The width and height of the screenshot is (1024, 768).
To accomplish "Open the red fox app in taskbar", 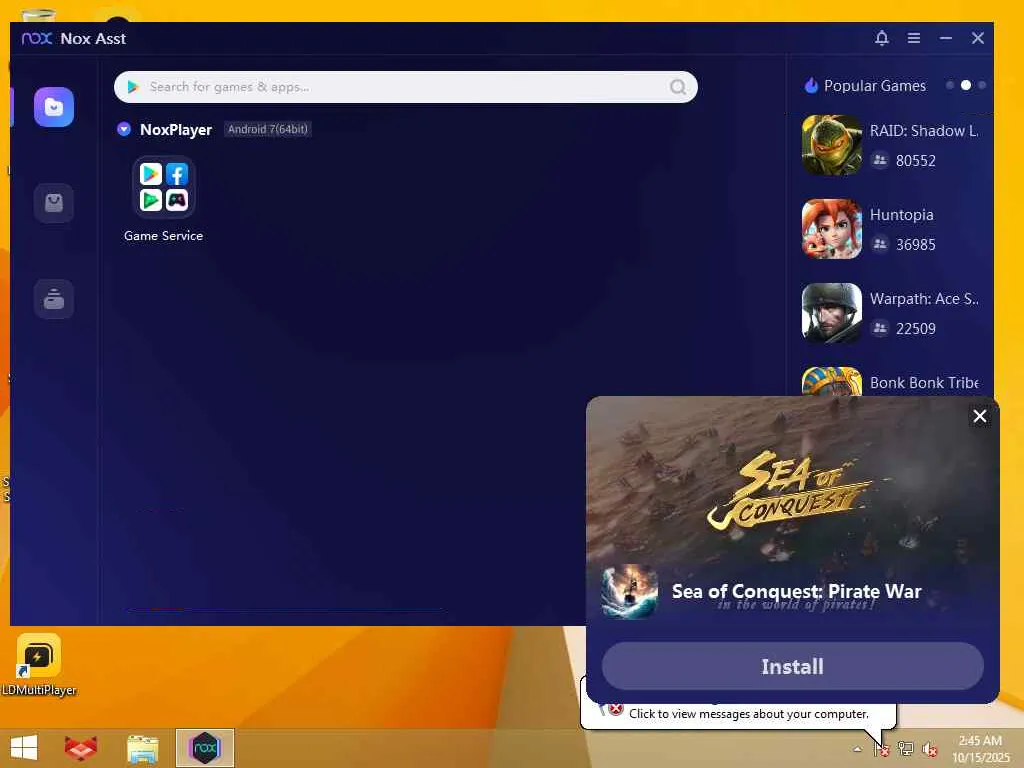I will (81, 748).
